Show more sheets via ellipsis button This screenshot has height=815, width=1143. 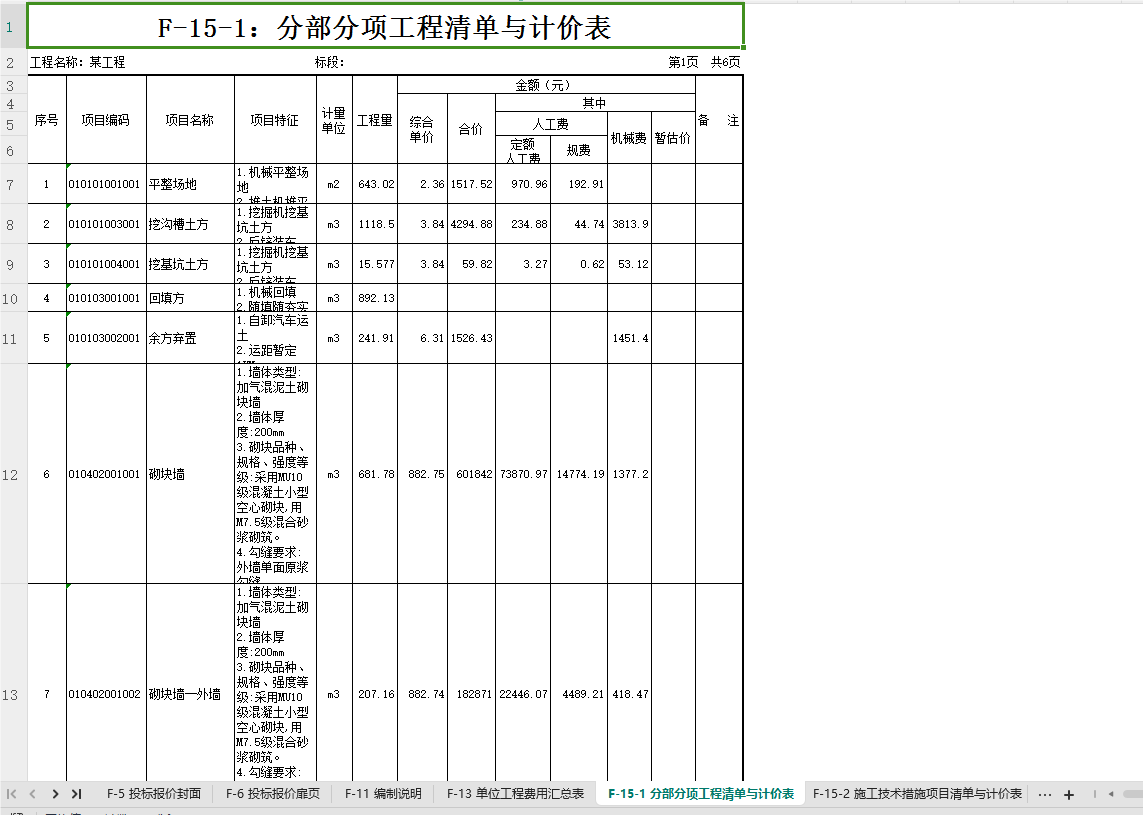(1045, 795)
